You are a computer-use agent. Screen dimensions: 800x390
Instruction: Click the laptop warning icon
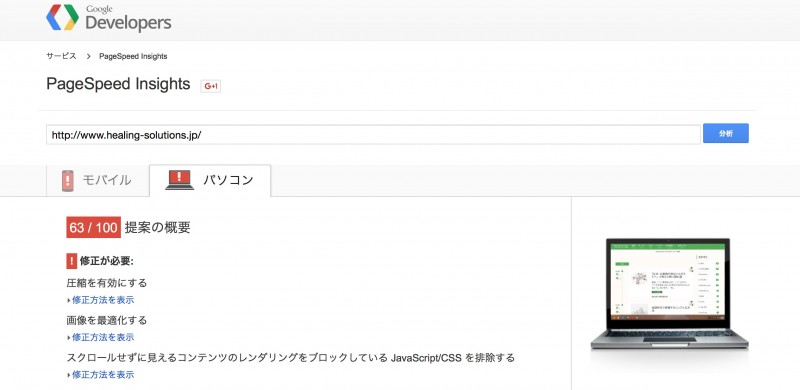(179, 180)
